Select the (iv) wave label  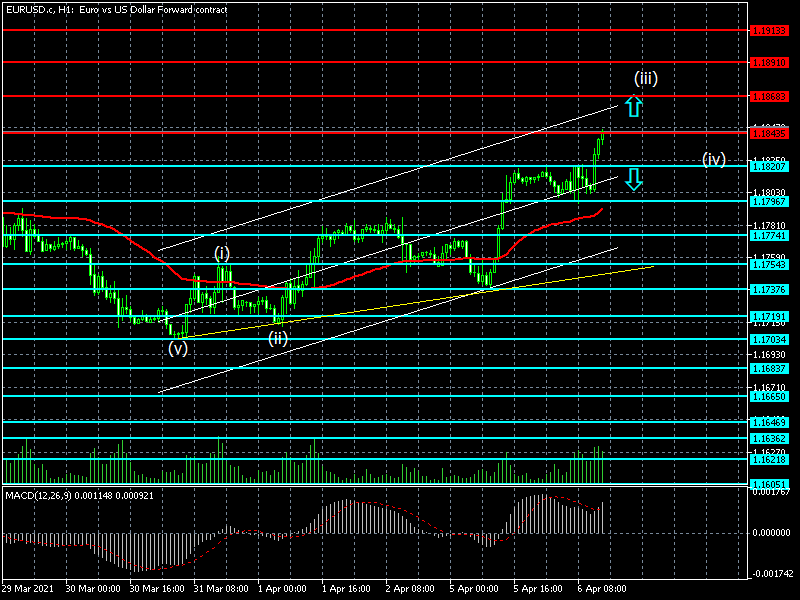tap(714, 159)
